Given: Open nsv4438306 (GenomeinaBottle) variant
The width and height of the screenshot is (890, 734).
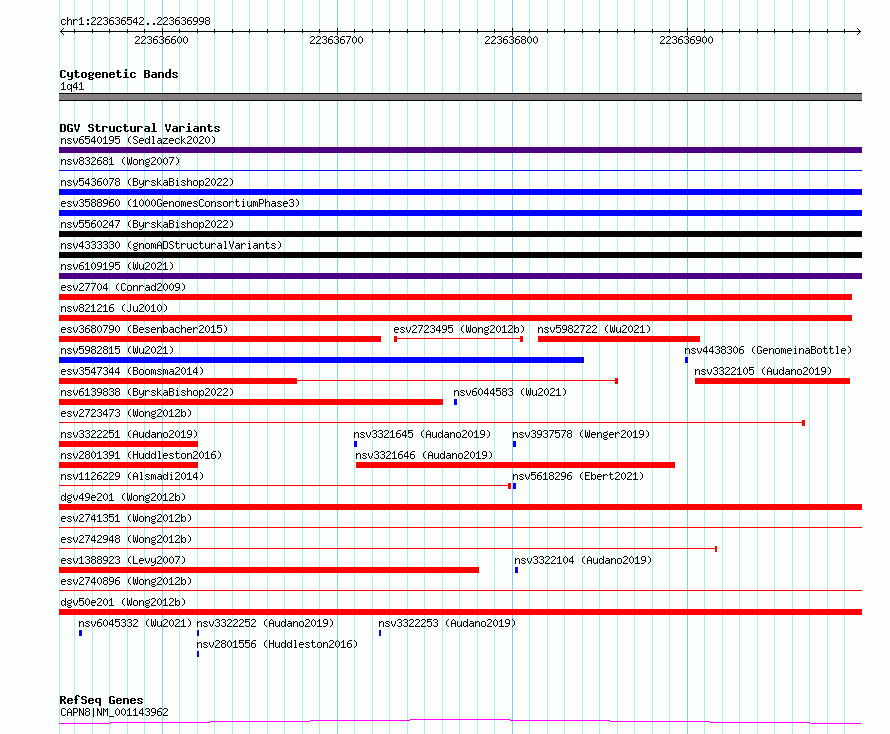Looking at the screenshot, I should click(x=768, y=350).
